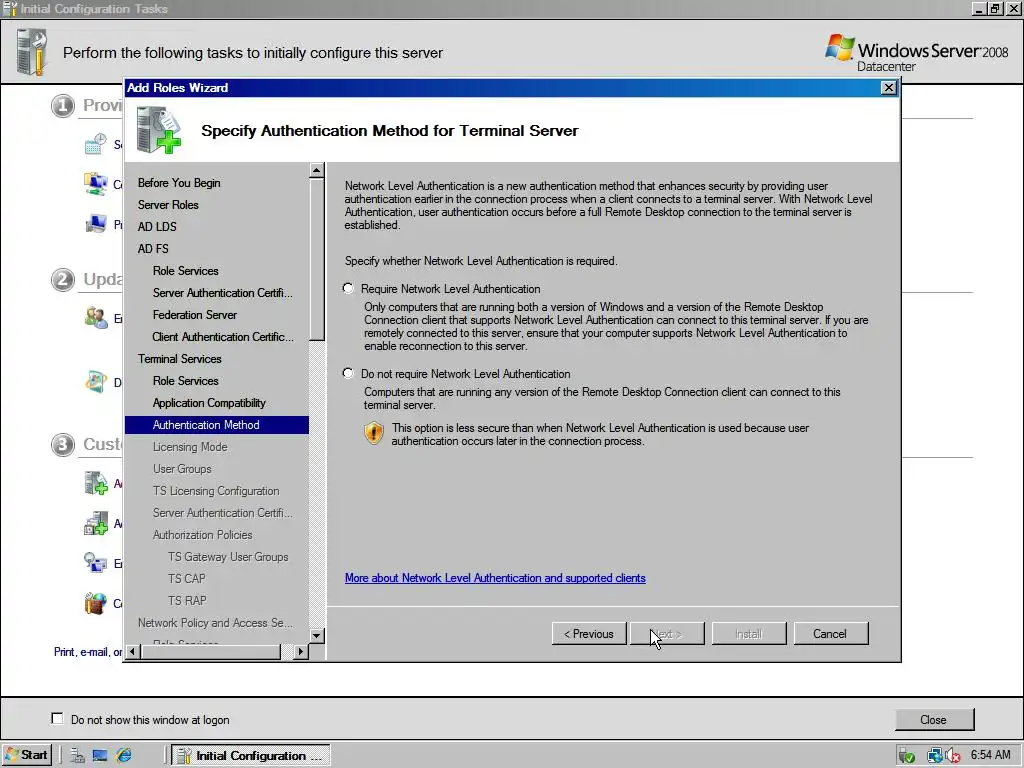Image resolution: width=1024 pixels, height=768 pixels.
Task: Click the time zone icon in section 1
Action: 96,144
